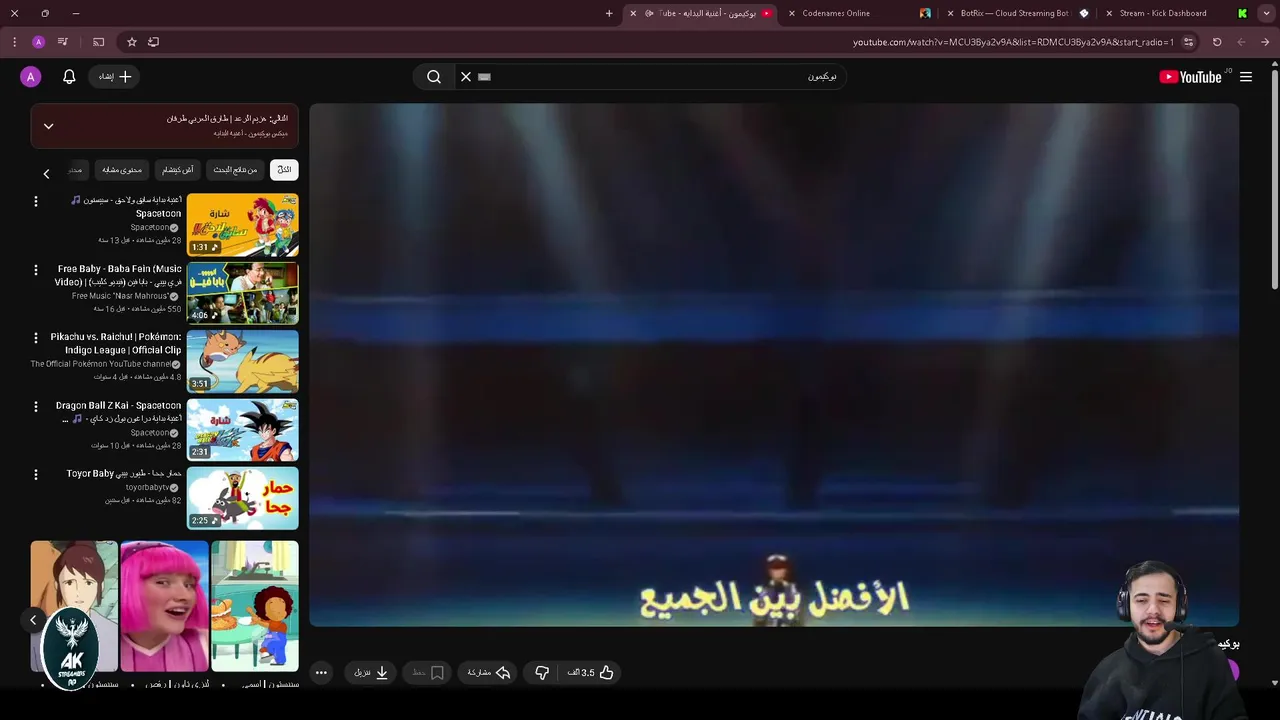Screen dimensions: 1280x720
Task: Open the Baba Fein video thumbnail
Action: [x=243, y=293]
